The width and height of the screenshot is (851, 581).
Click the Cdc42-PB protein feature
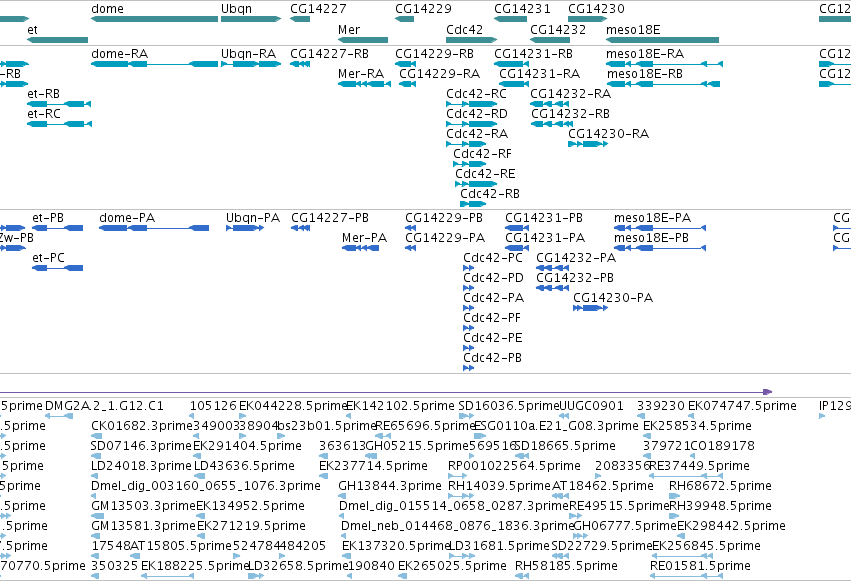(x=468, y=368)
